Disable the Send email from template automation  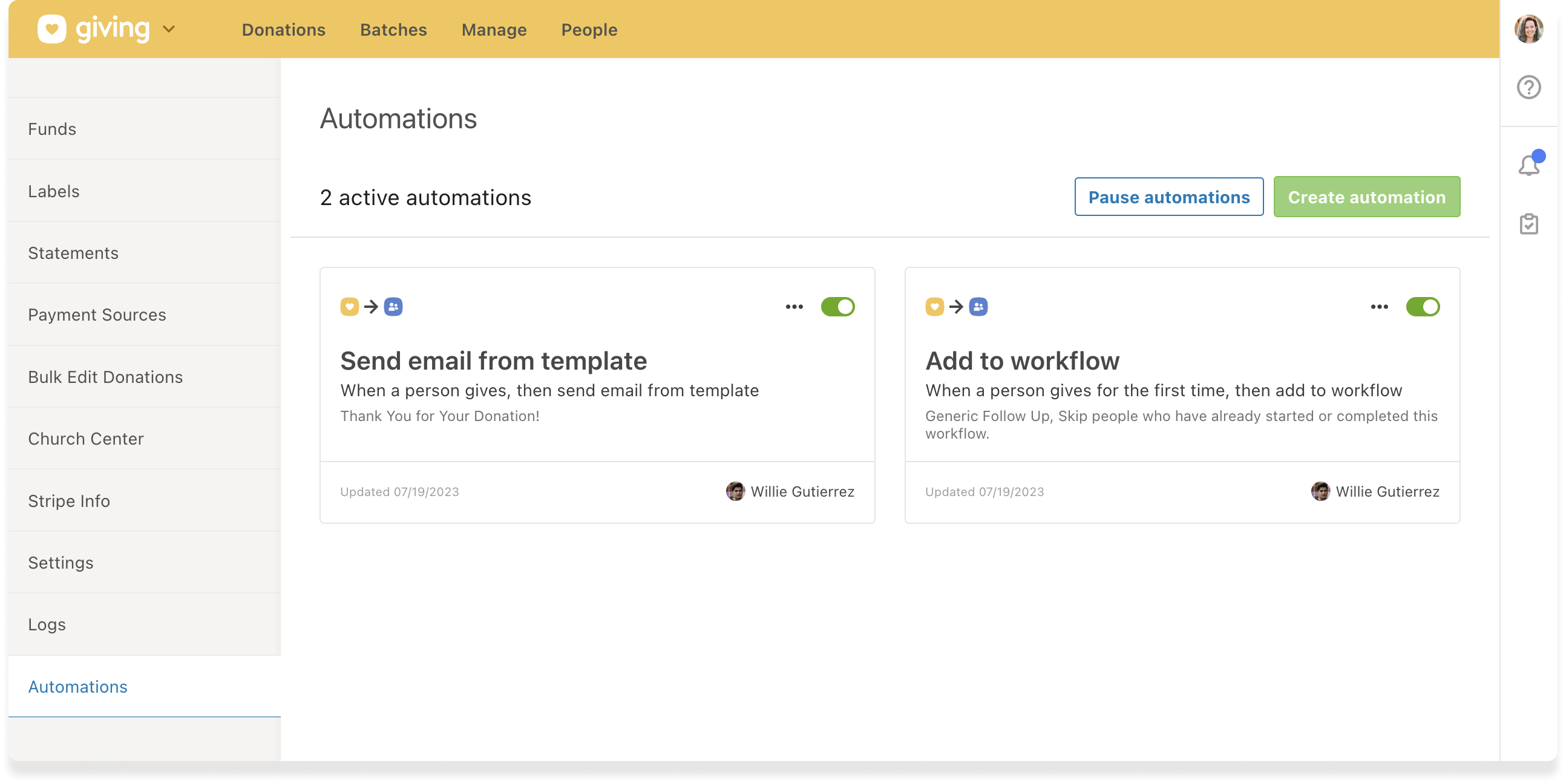click(836, 307)
